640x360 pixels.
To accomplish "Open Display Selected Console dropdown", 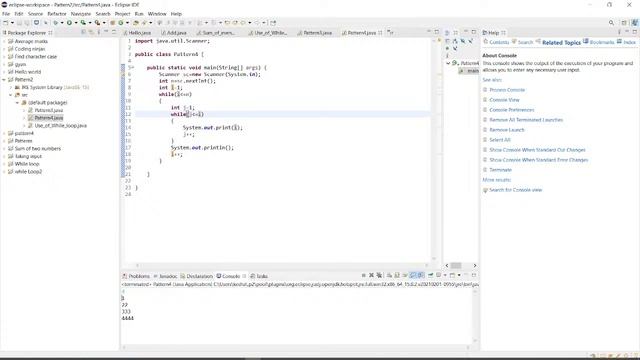I will pyautogui.click(x=445, y=276).
